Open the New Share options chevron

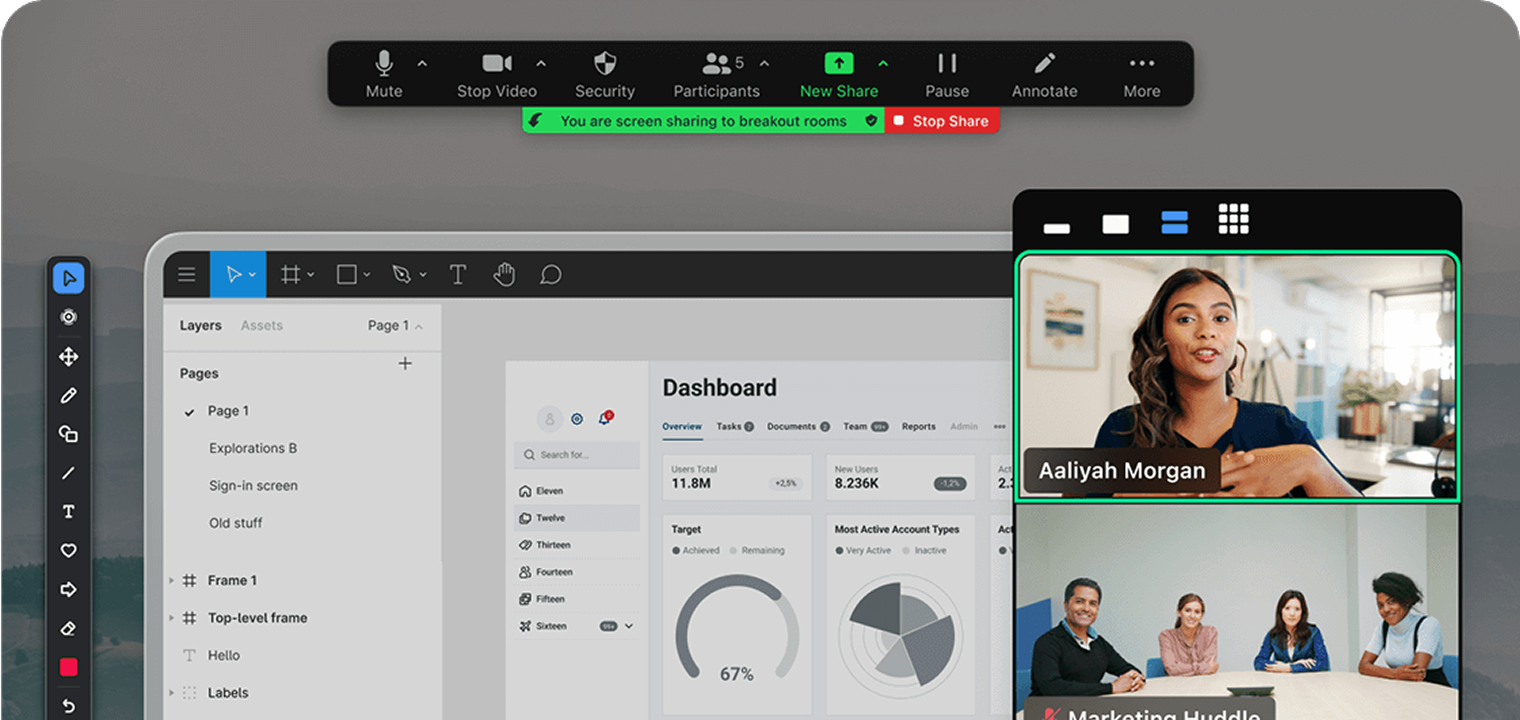[882, 63]
